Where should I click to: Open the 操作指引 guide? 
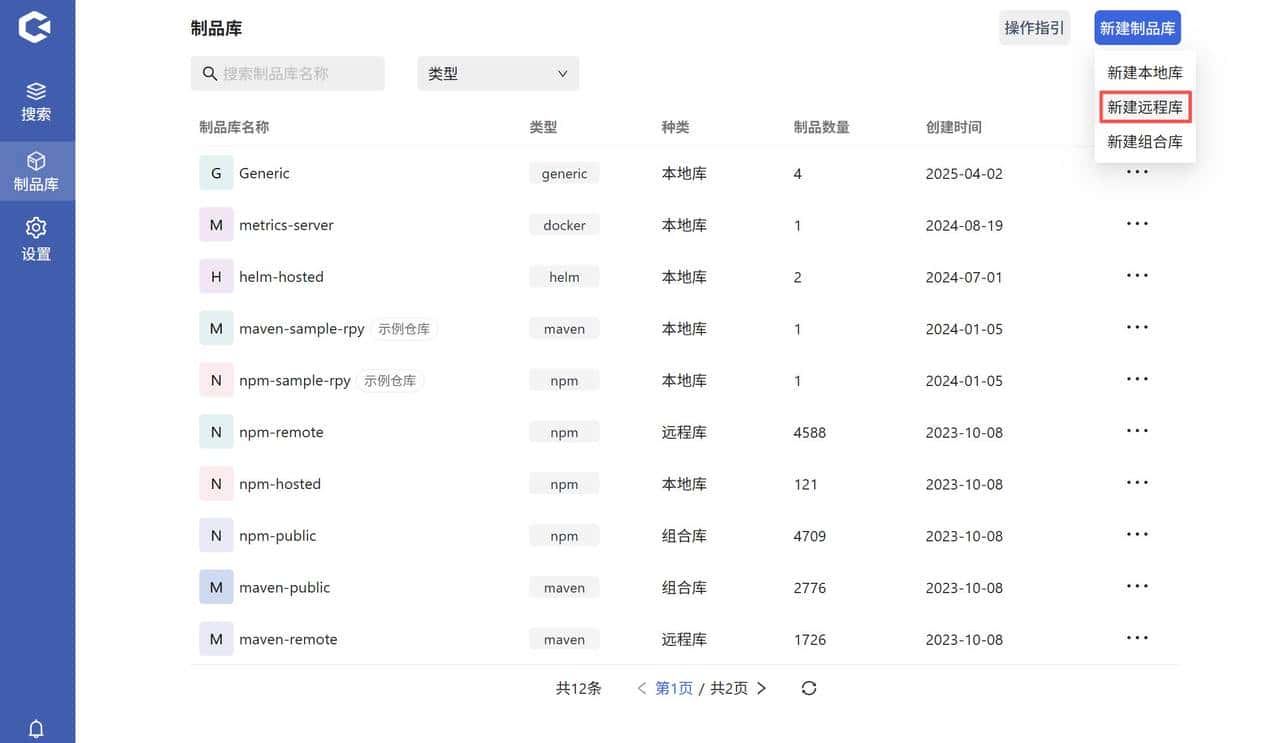coord(1034,28)
